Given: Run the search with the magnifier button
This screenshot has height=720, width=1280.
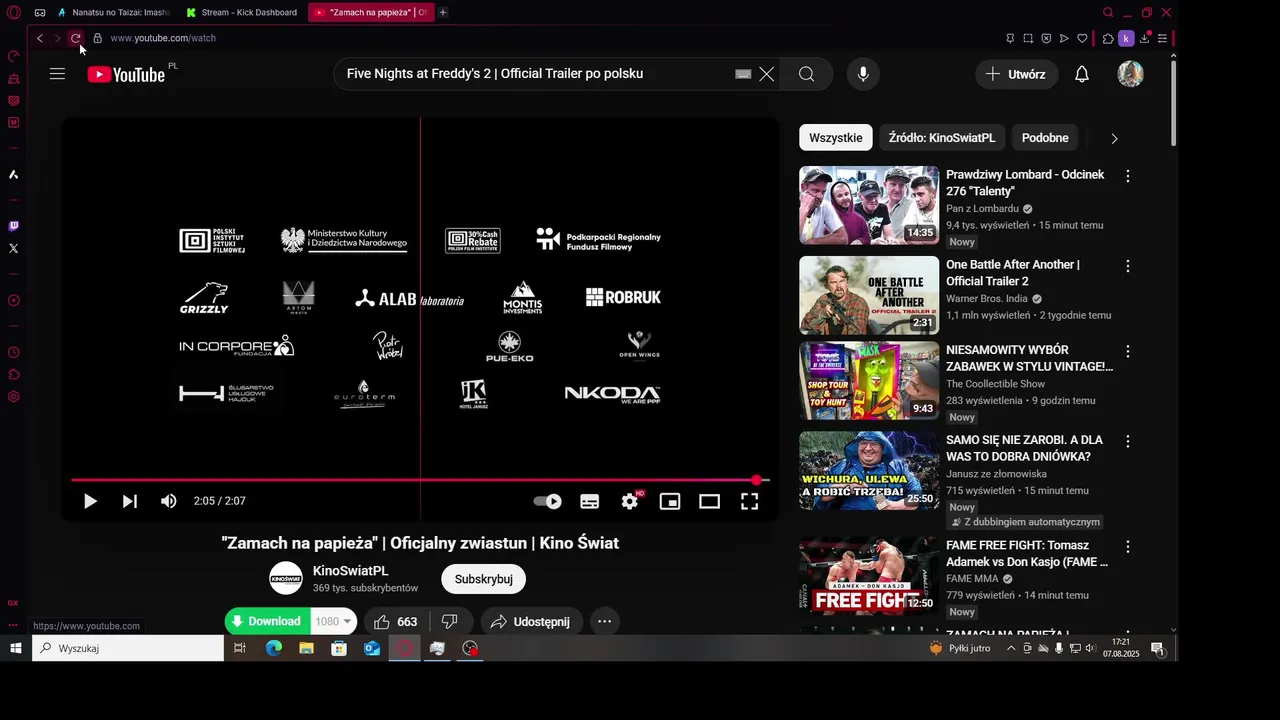Looking at the screenshot, I should [807, 74].
